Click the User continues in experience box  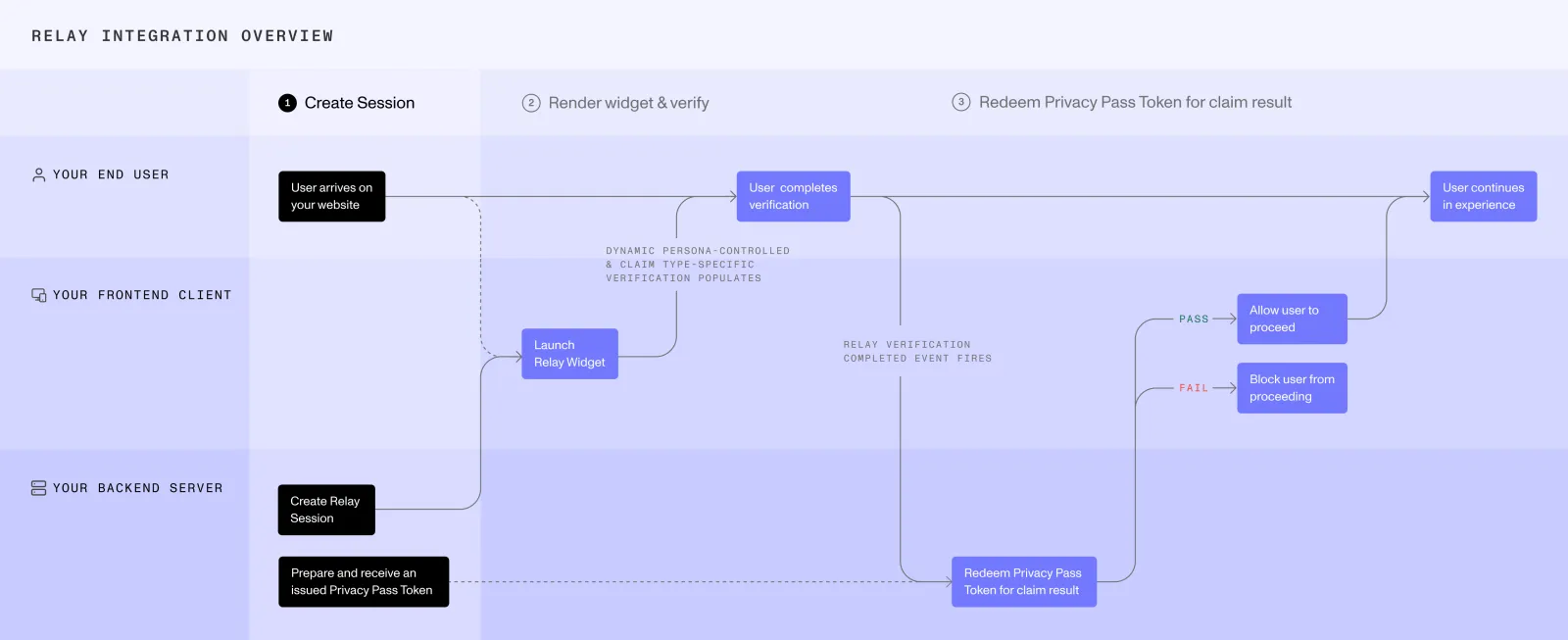1483,196
